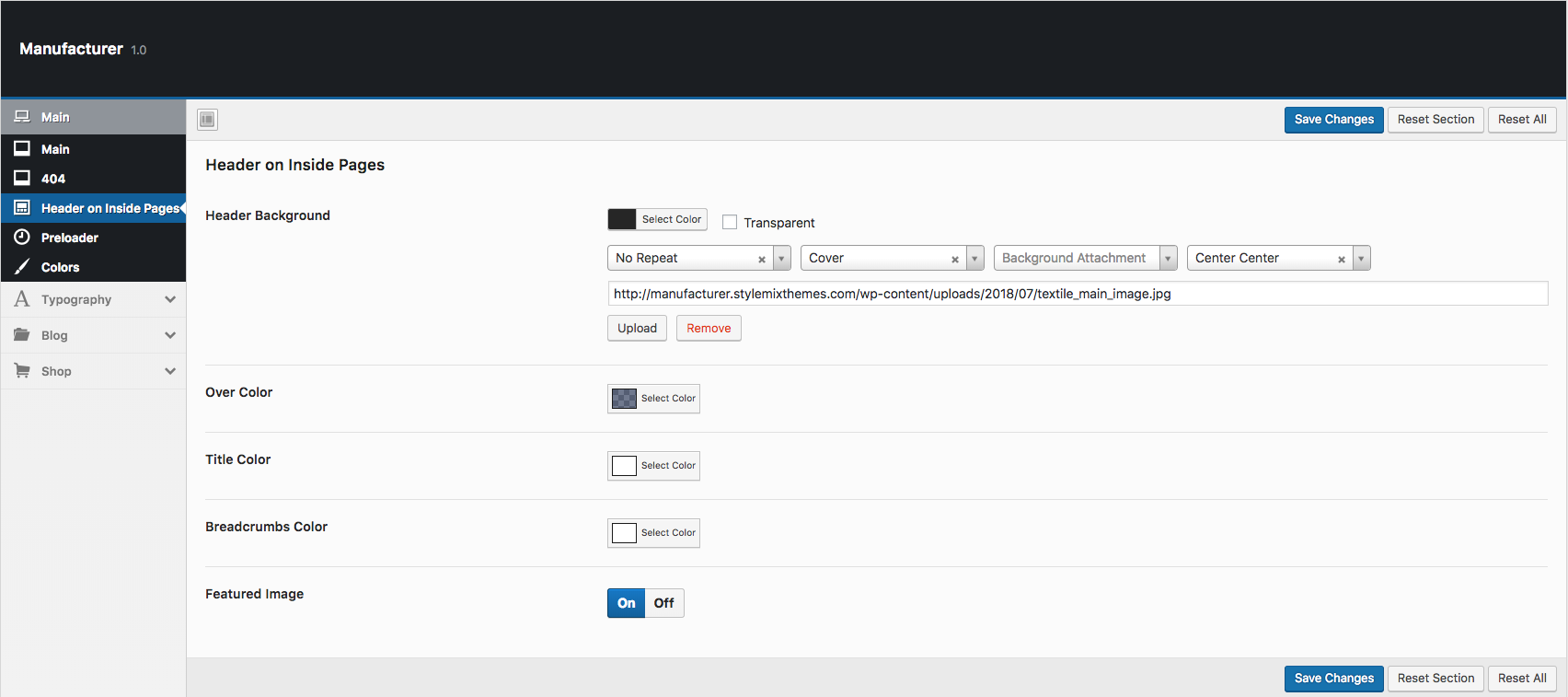Expand the Typography menu chevron
The height and width of the screenshot is (697, 1568).
click(170, 299)
